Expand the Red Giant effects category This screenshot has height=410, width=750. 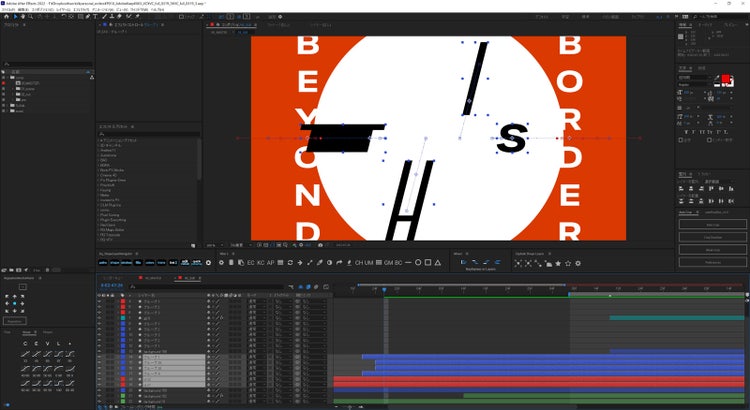pos(98,225)
